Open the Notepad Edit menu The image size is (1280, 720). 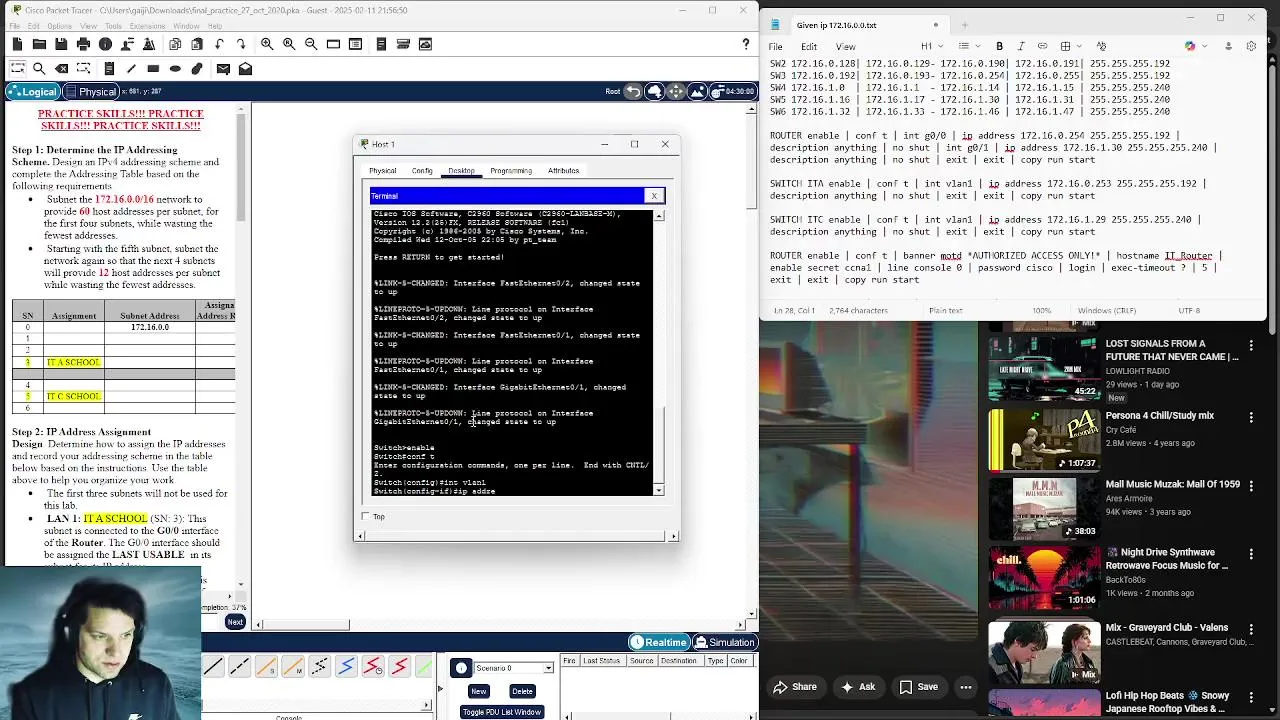click(810, 46)
